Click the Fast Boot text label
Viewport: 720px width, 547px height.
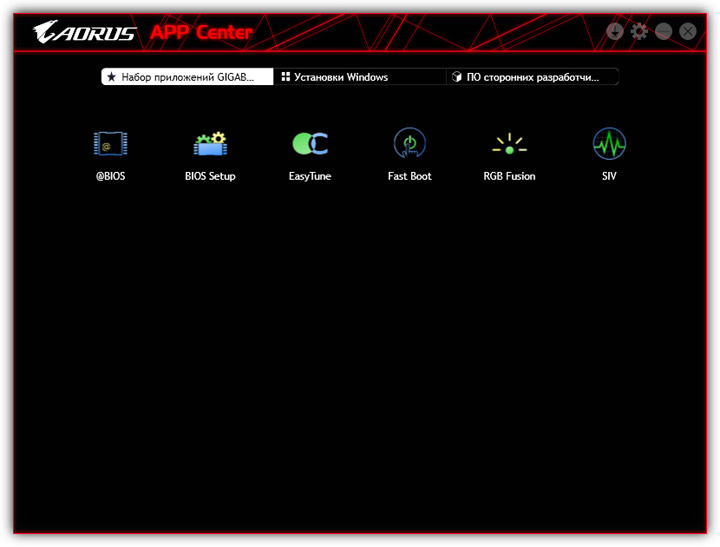(x=410, y=176)
